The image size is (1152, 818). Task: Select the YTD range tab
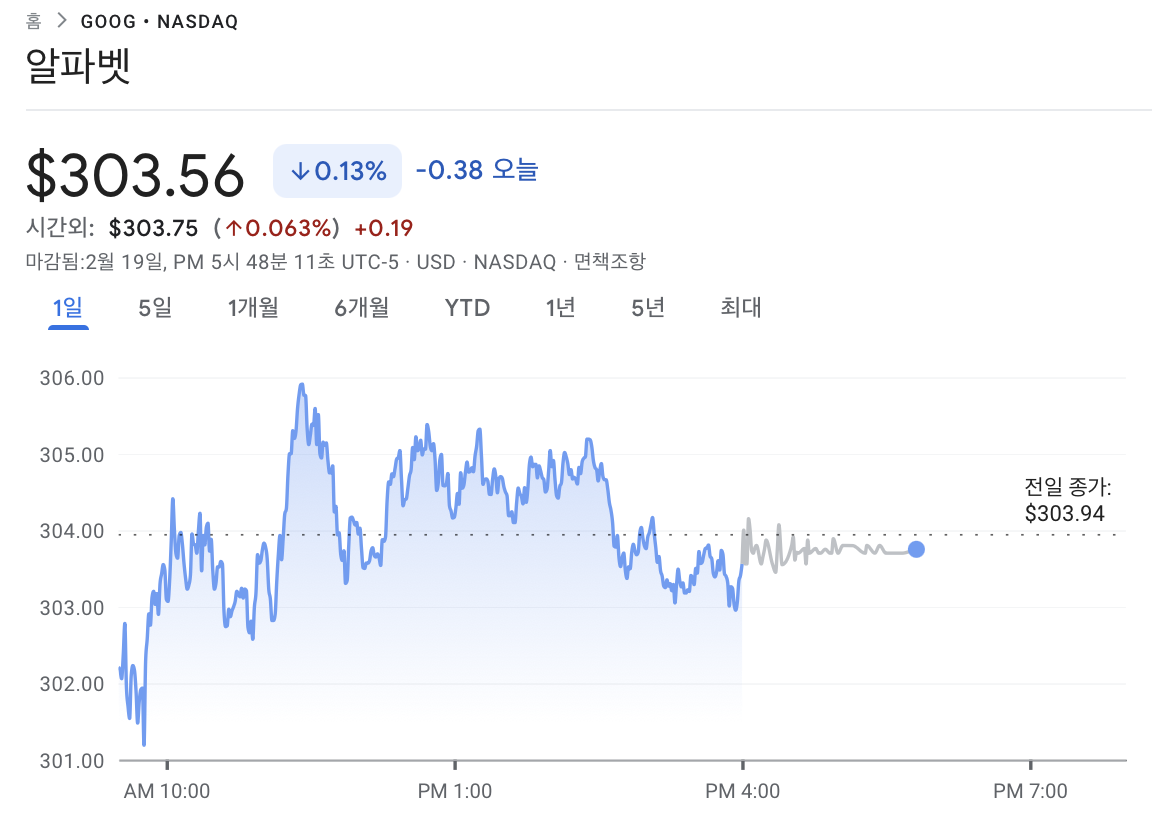point(467,308)
